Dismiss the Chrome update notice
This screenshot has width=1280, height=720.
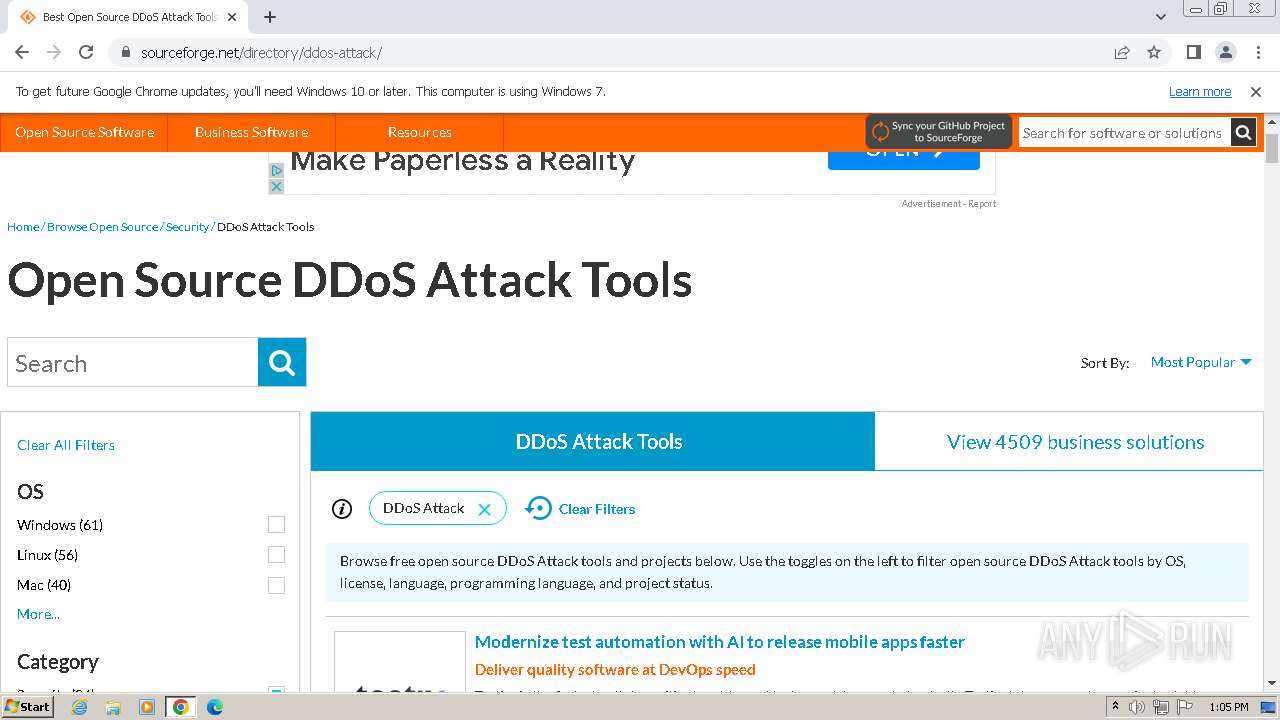[x=1256, y=92]
